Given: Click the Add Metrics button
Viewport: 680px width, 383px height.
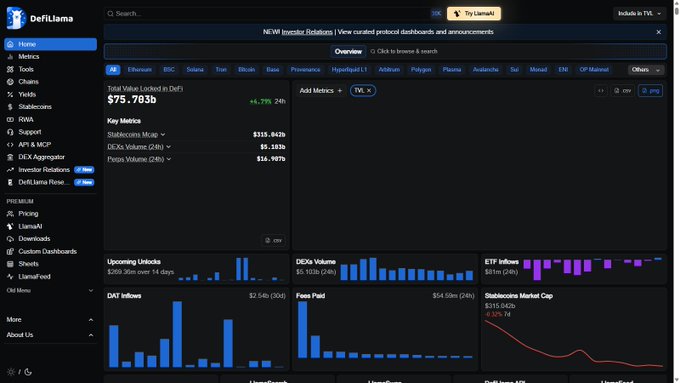Looking at the screenshot, I should 320,91.
